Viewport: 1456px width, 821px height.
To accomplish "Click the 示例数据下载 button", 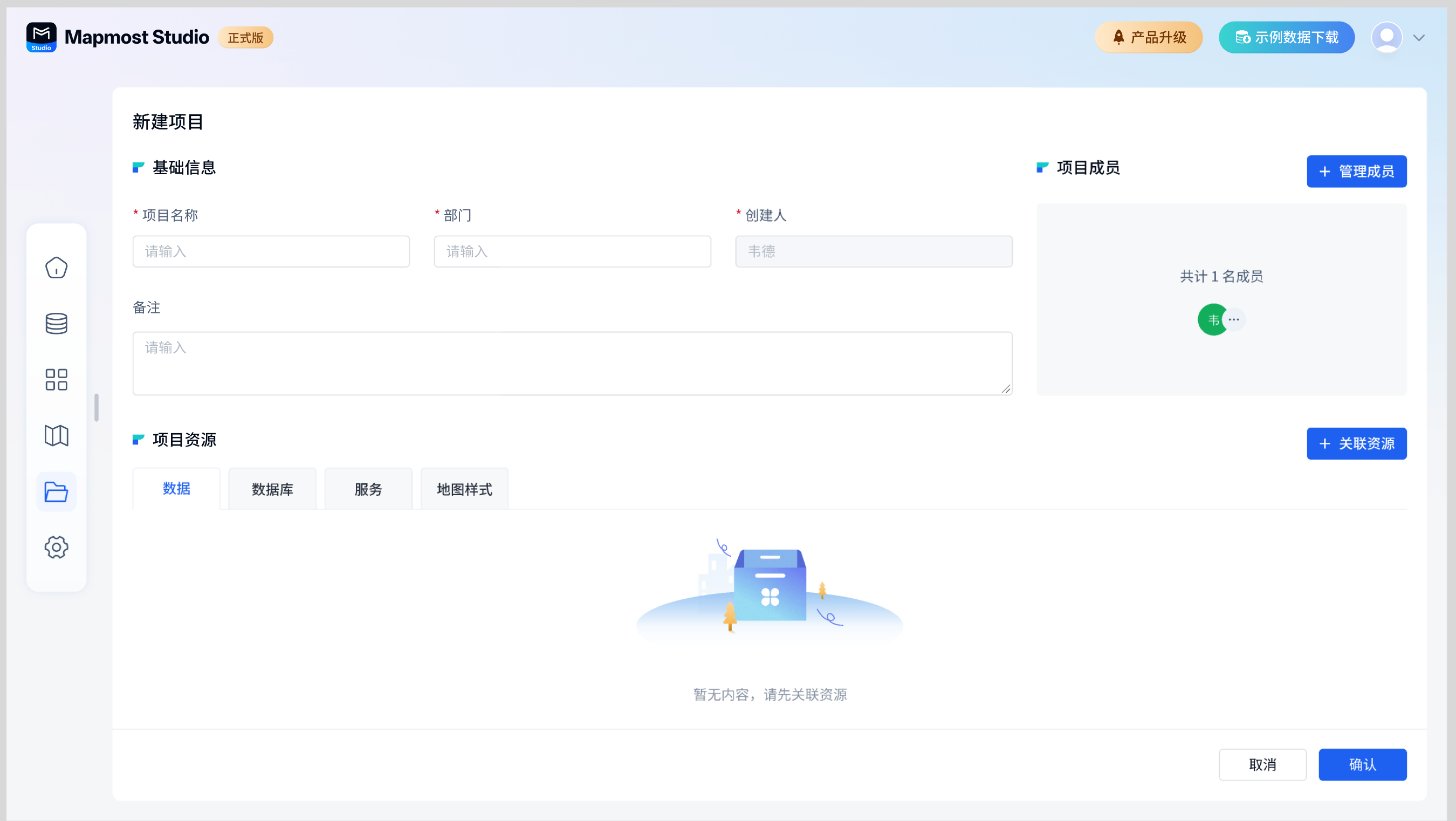I will click(x=1287, y=37).
